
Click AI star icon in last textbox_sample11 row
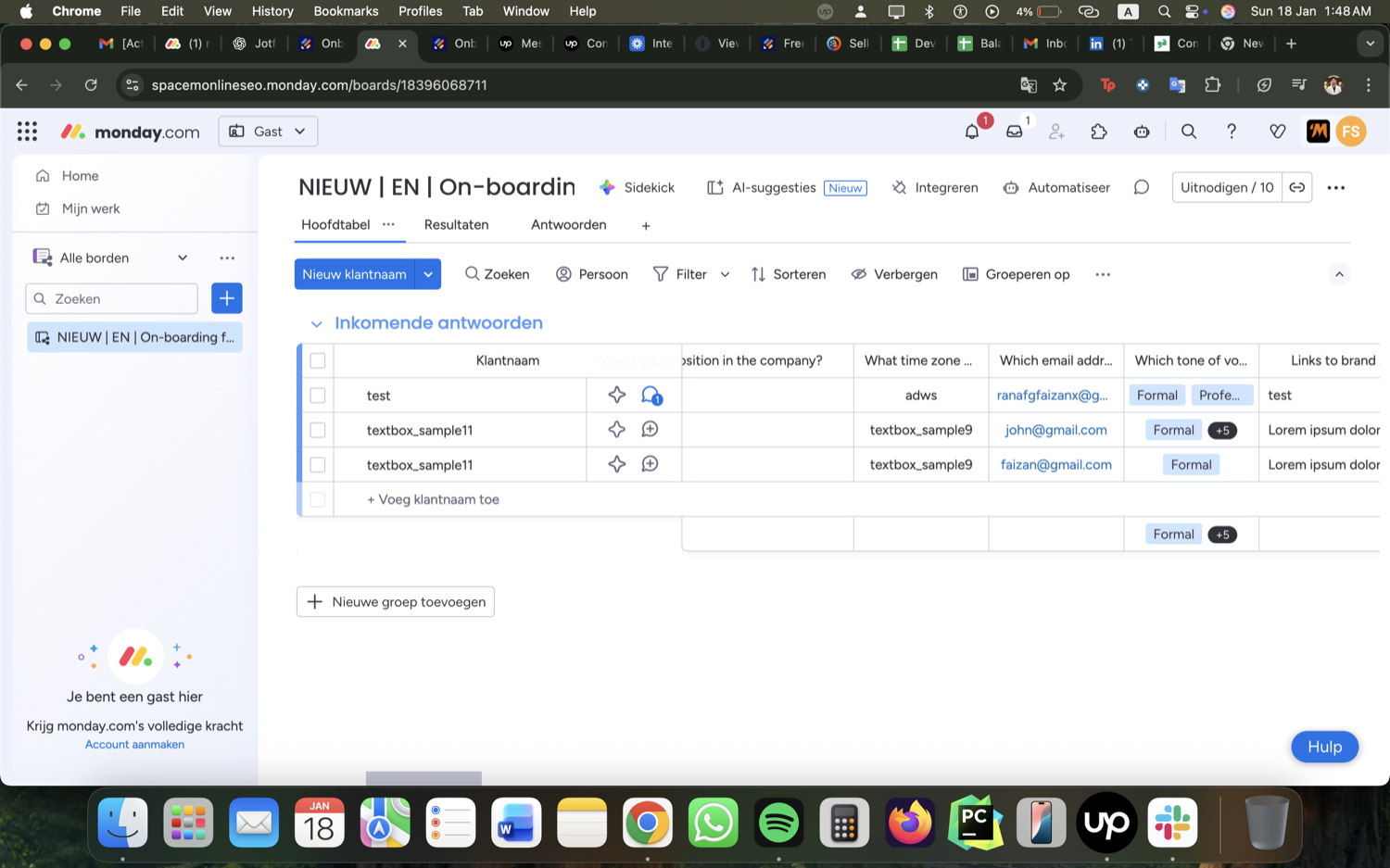pyautogui.click(x=617, y=464)
